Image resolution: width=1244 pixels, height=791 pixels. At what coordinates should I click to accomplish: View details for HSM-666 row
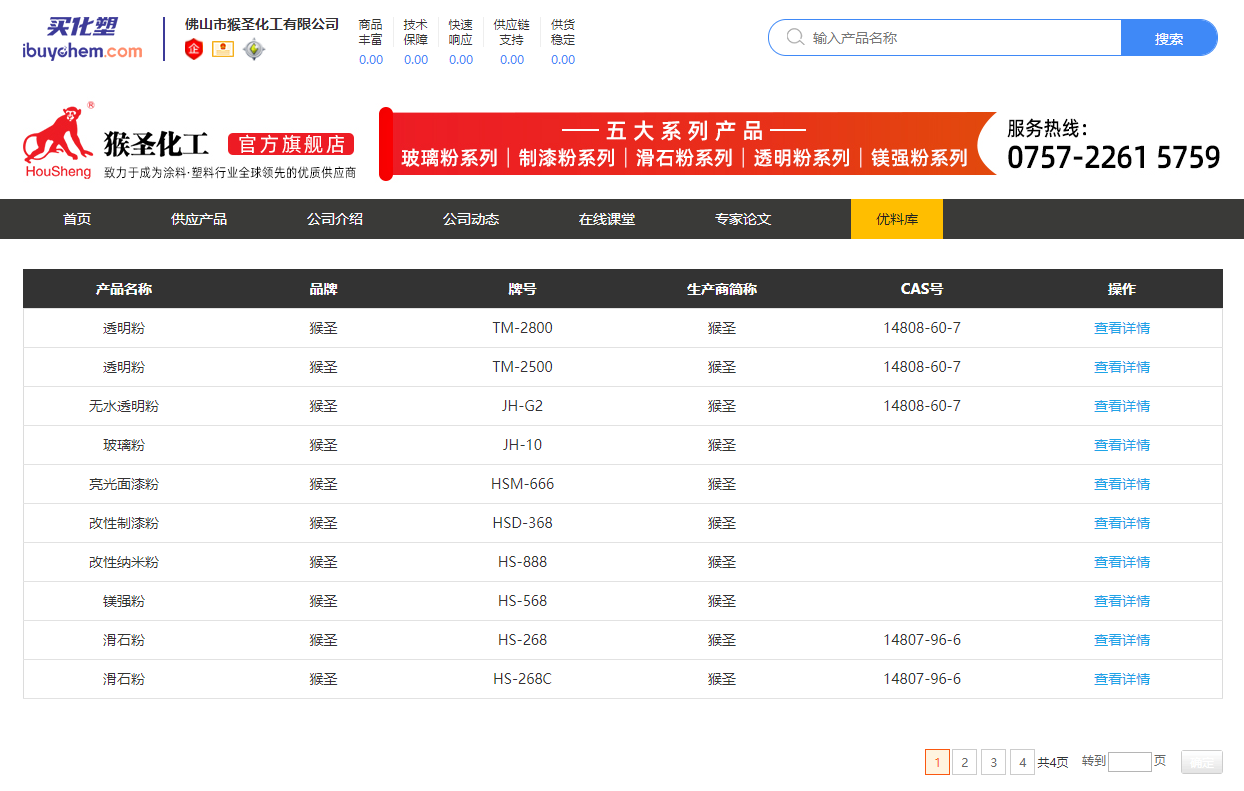(x=1122, y=484)
